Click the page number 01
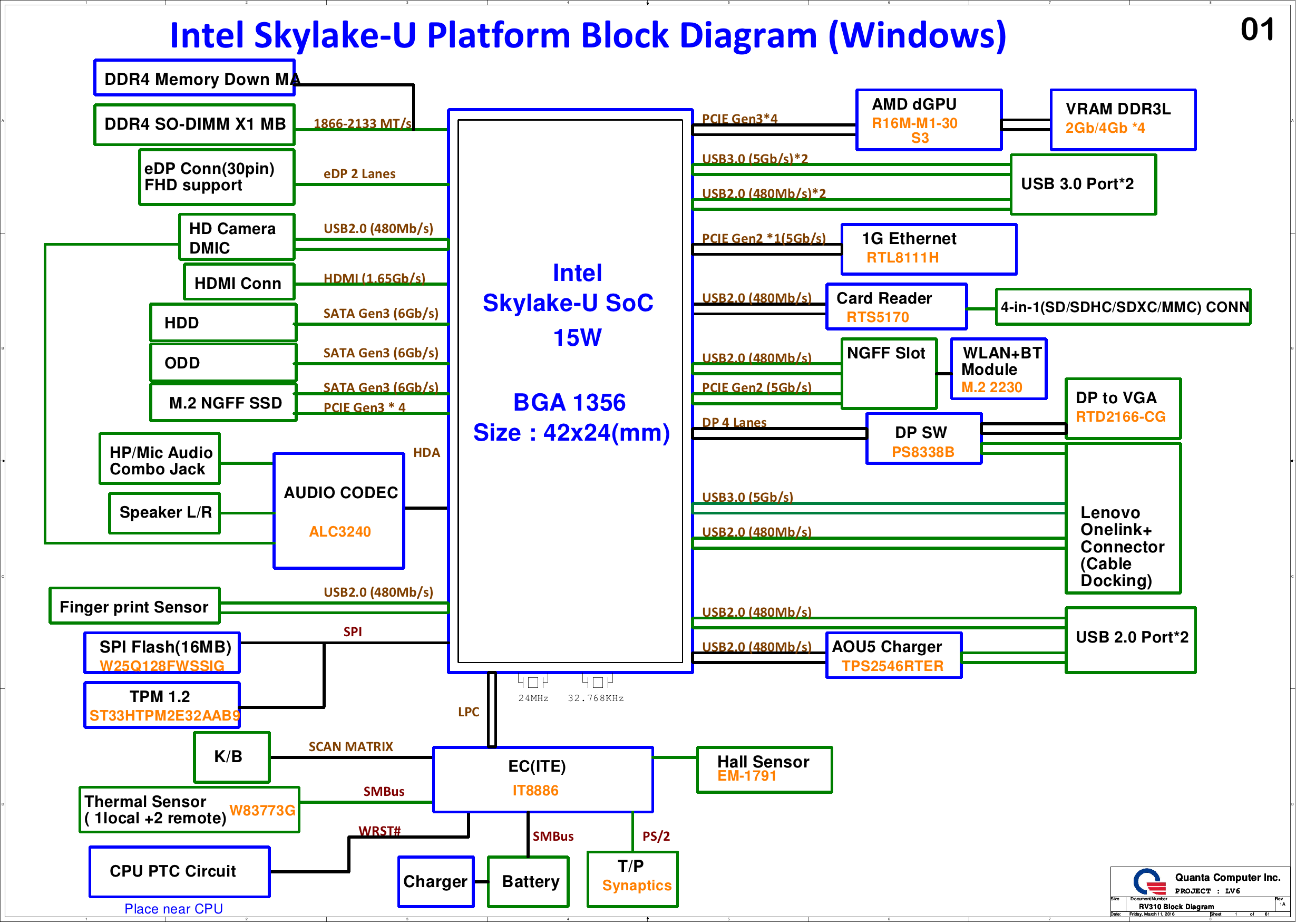Image resolution: width=1296 pixels, height=924 pixels. [x=1258, y=30]
